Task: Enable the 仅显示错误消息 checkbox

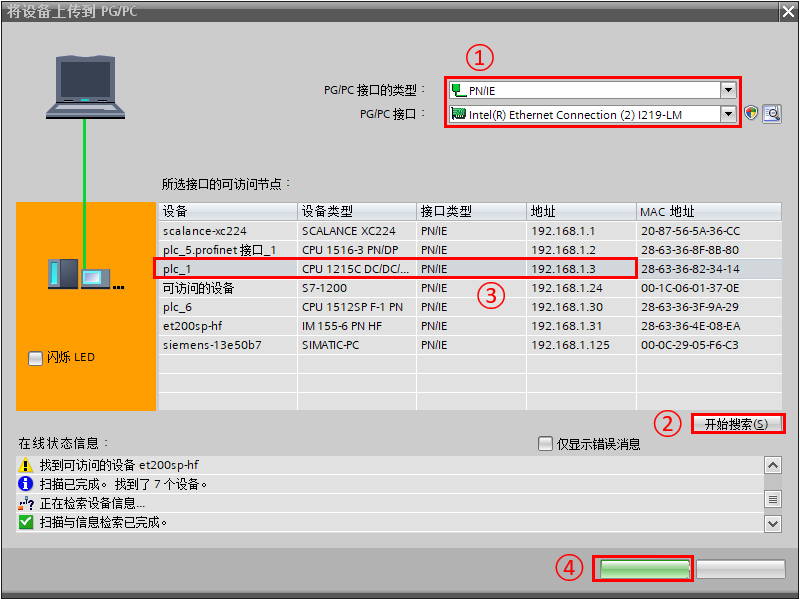Action: coord(545,443)
